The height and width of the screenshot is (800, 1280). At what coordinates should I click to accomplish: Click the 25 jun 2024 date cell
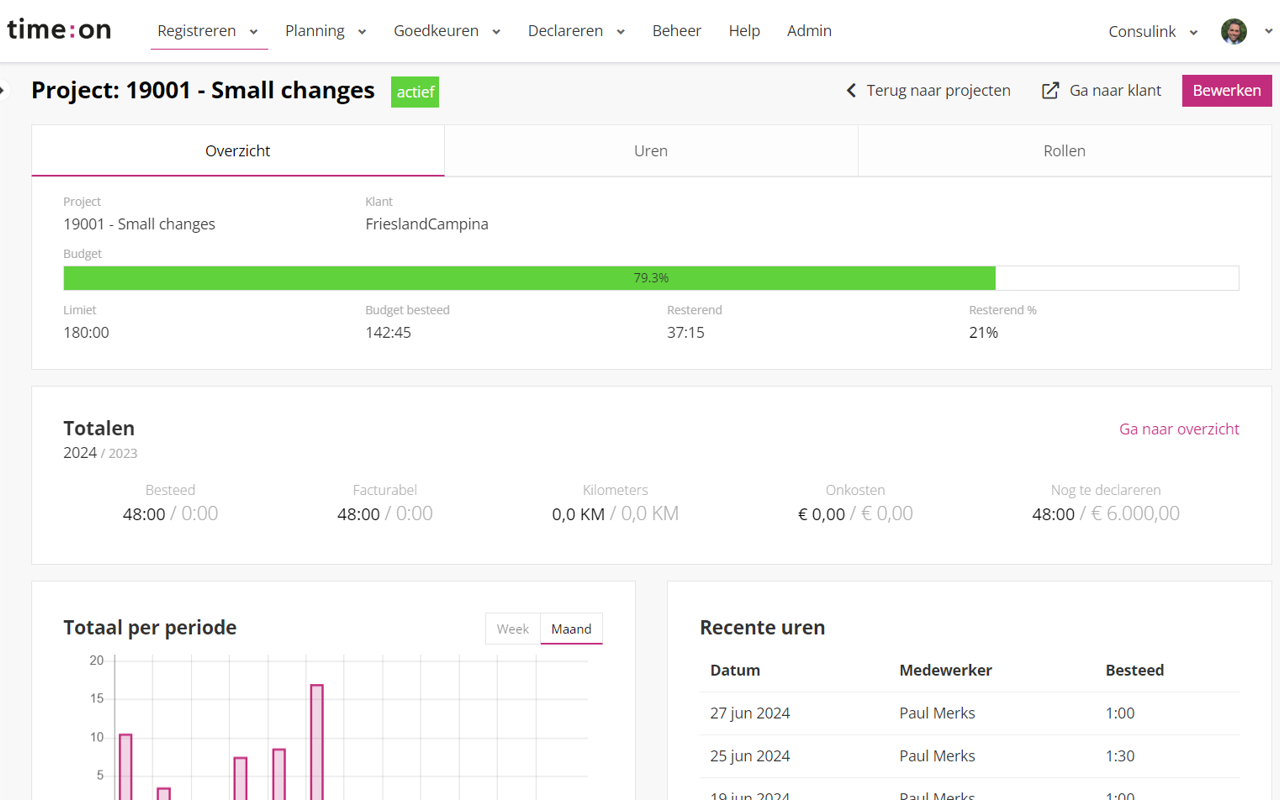(750, 756)
